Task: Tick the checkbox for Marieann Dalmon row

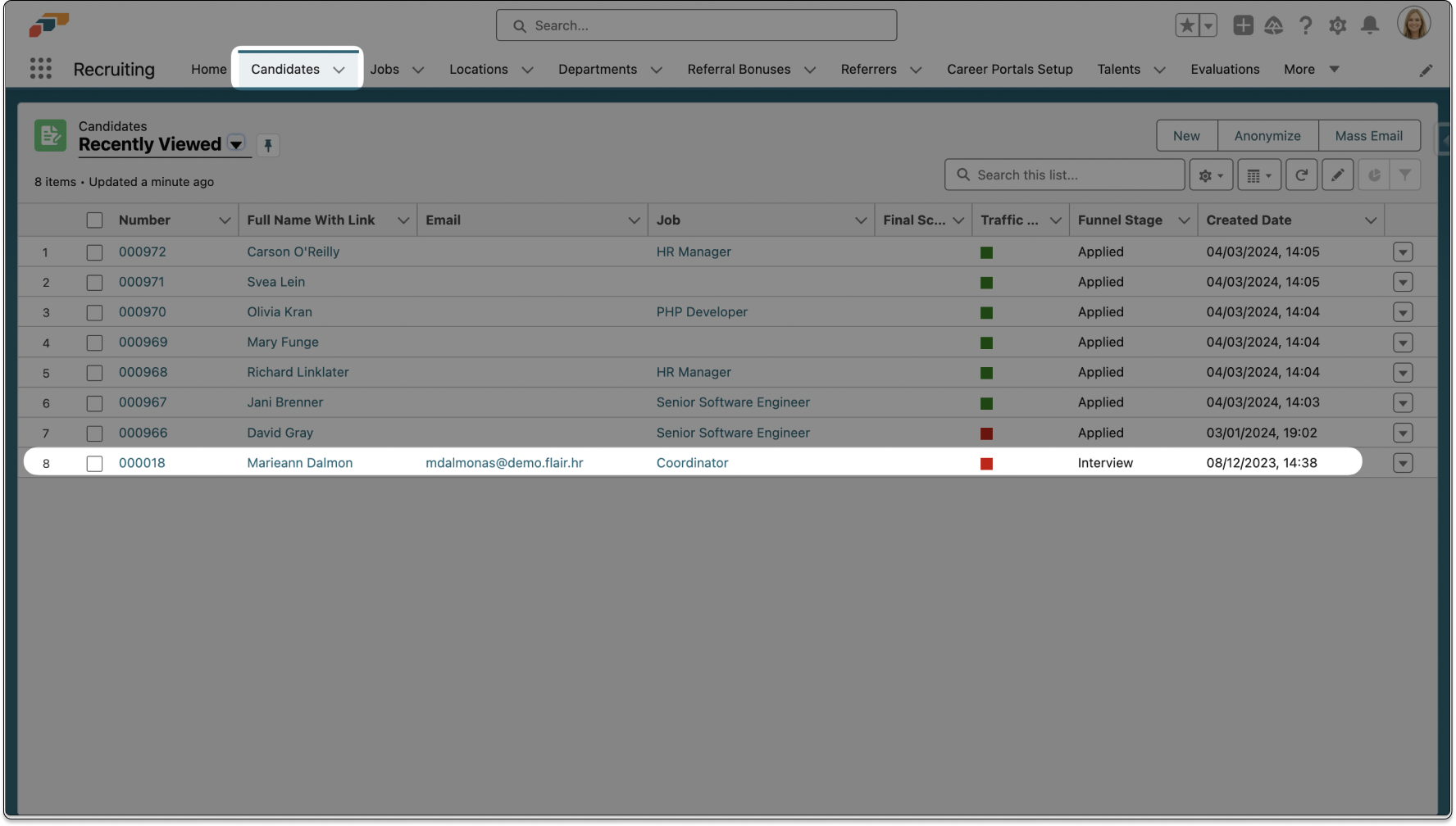Action: click(94, 463)
